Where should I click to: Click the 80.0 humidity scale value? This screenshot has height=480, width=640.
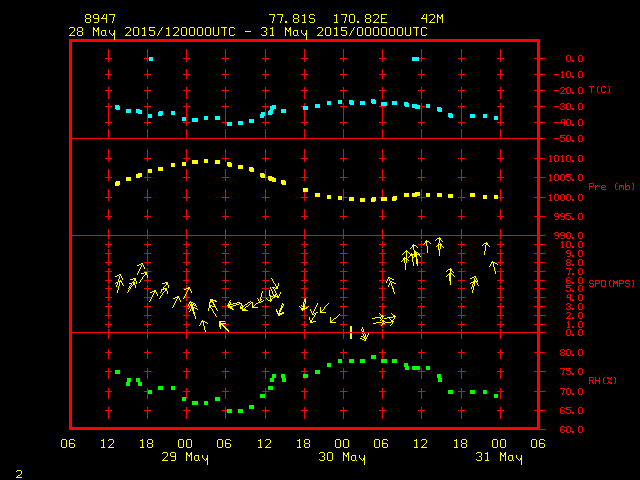tap(571, 353)
